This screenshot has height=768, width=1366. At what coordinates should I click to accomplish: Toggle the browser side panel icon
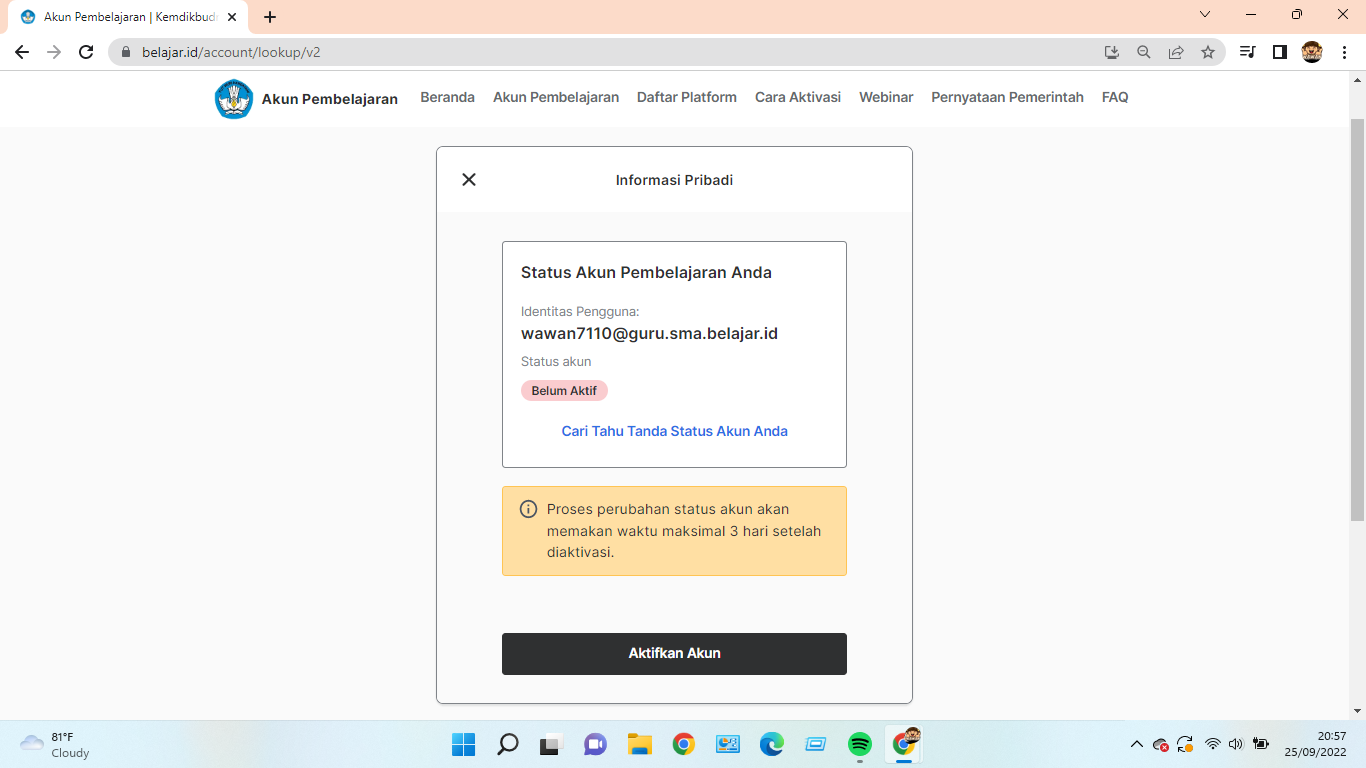pyautogui.click(x=1279, y=52)
